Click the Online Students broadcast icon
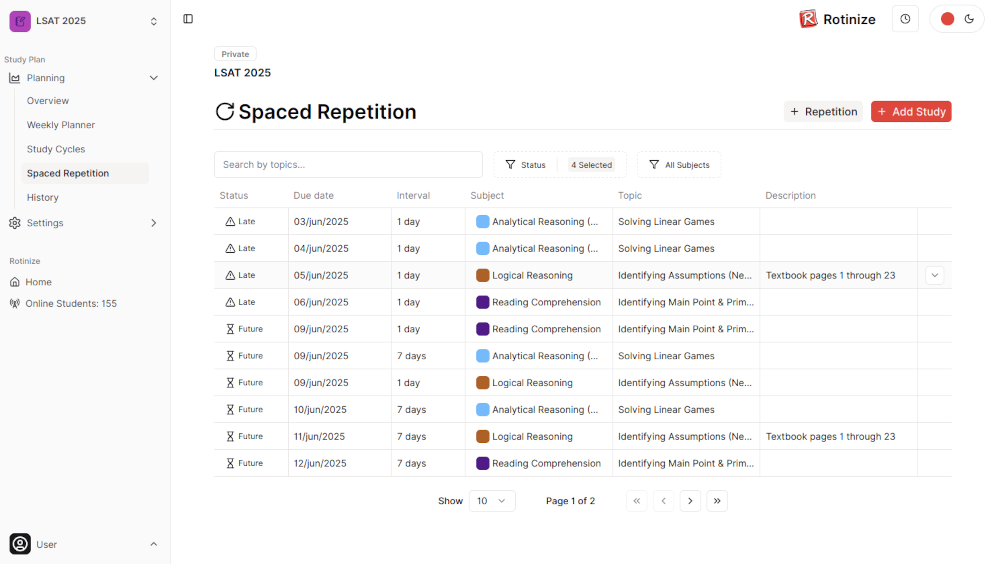992x564 pixels. (15, 303)
